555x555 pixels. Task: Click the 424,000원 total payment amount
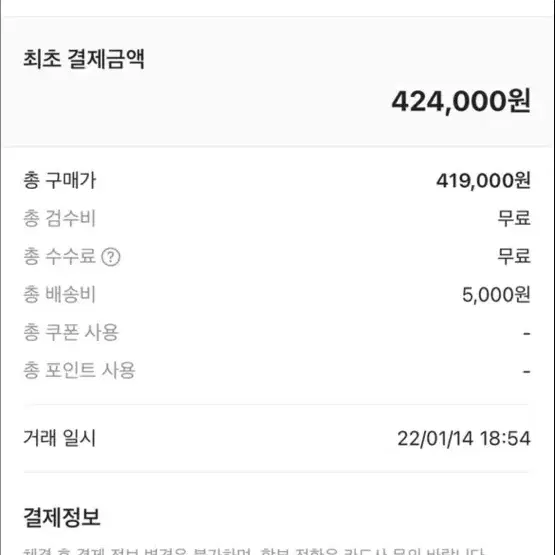click(461, 102)
